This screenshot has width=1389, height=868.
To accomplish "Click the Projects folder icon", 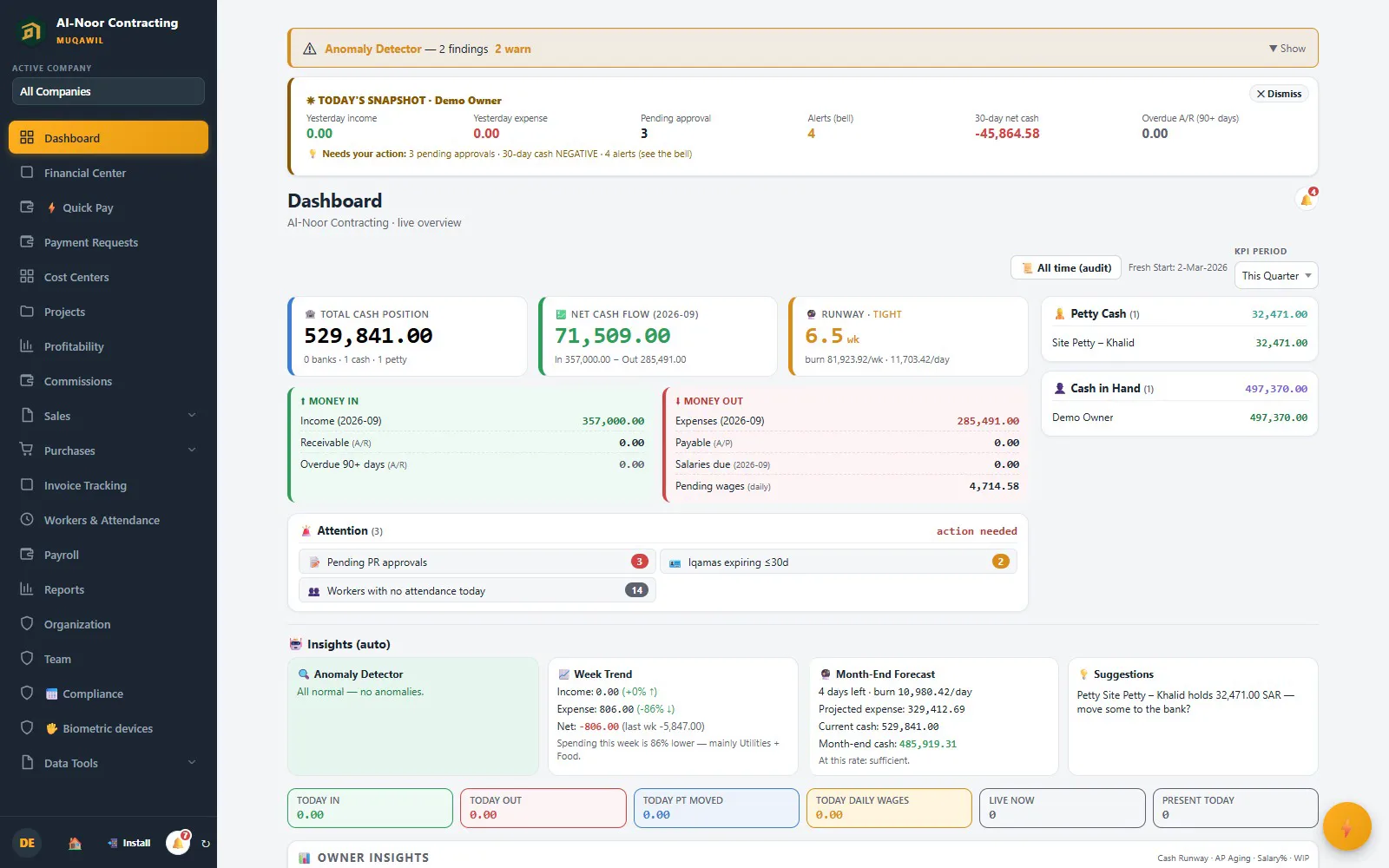I will pyautogui.click(x=27, y=312).
